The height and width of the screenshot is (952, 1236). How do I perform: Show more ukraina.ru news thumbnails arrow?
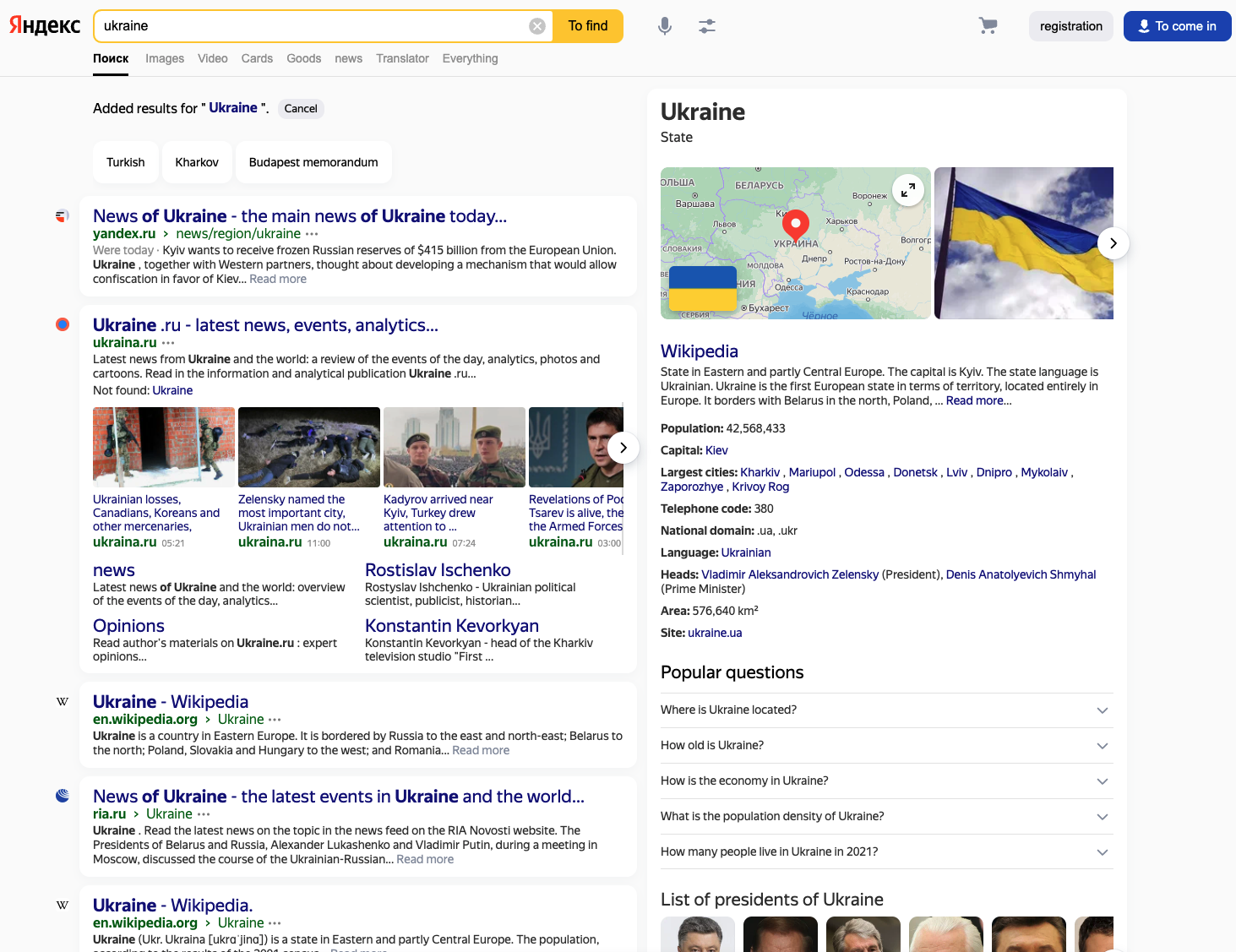point(623,448)
